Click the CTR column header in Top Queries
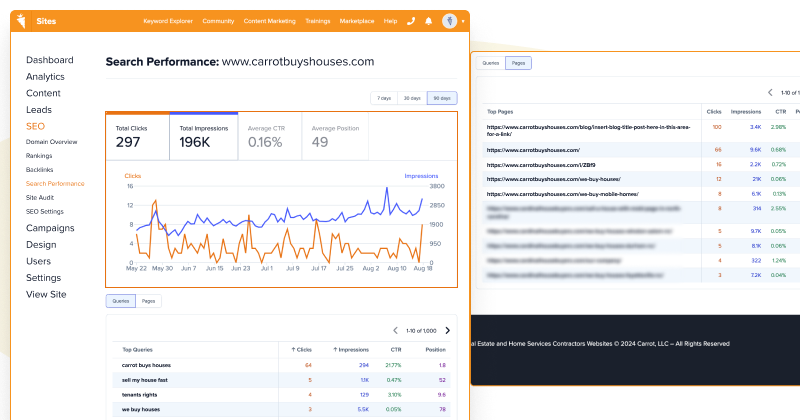 (x=396, y=350)
